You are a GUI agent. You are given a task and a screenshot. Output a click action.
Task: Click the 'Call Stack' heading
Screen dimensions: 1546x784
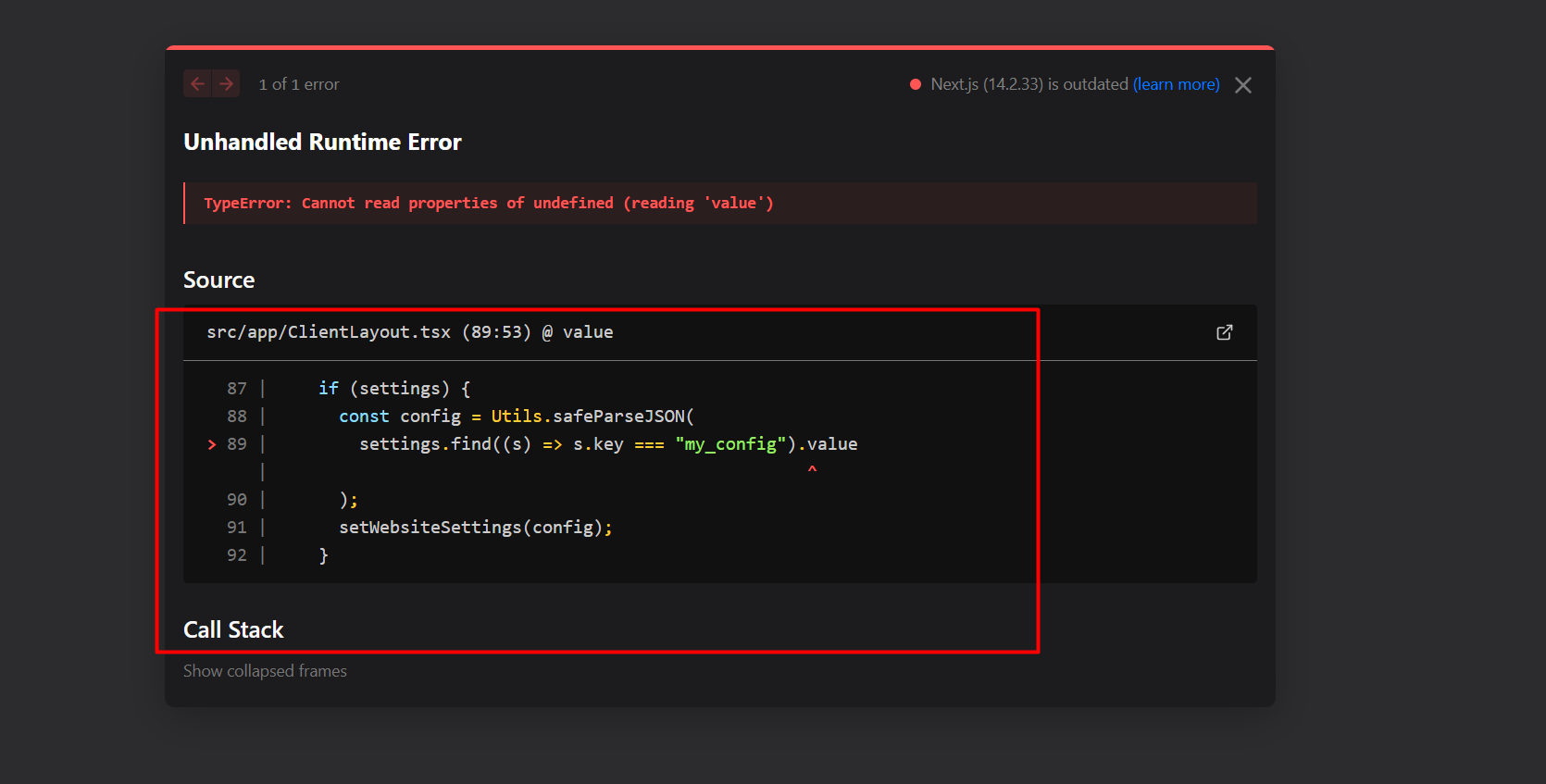tap(233, 629)
